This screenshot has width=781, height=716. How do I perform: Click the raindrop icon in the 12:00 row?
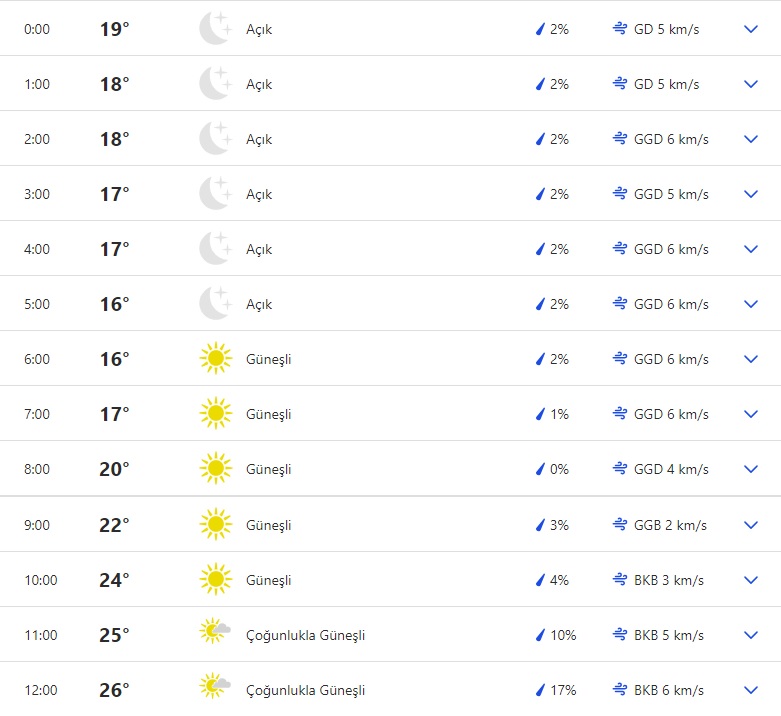point(540,690)
